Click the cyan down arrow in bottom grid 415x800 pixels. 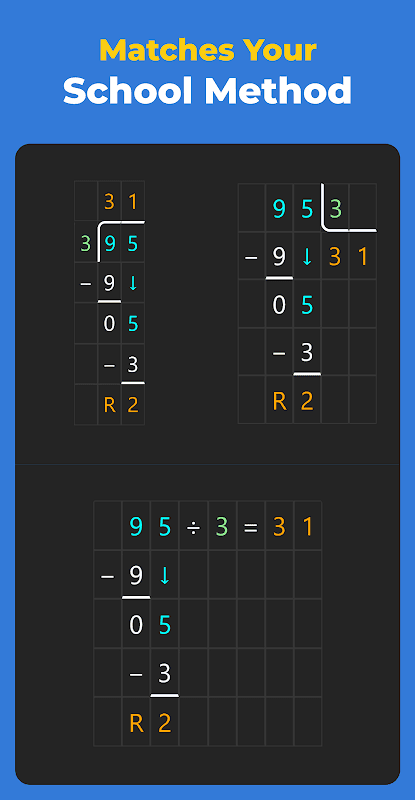[164, 575]
